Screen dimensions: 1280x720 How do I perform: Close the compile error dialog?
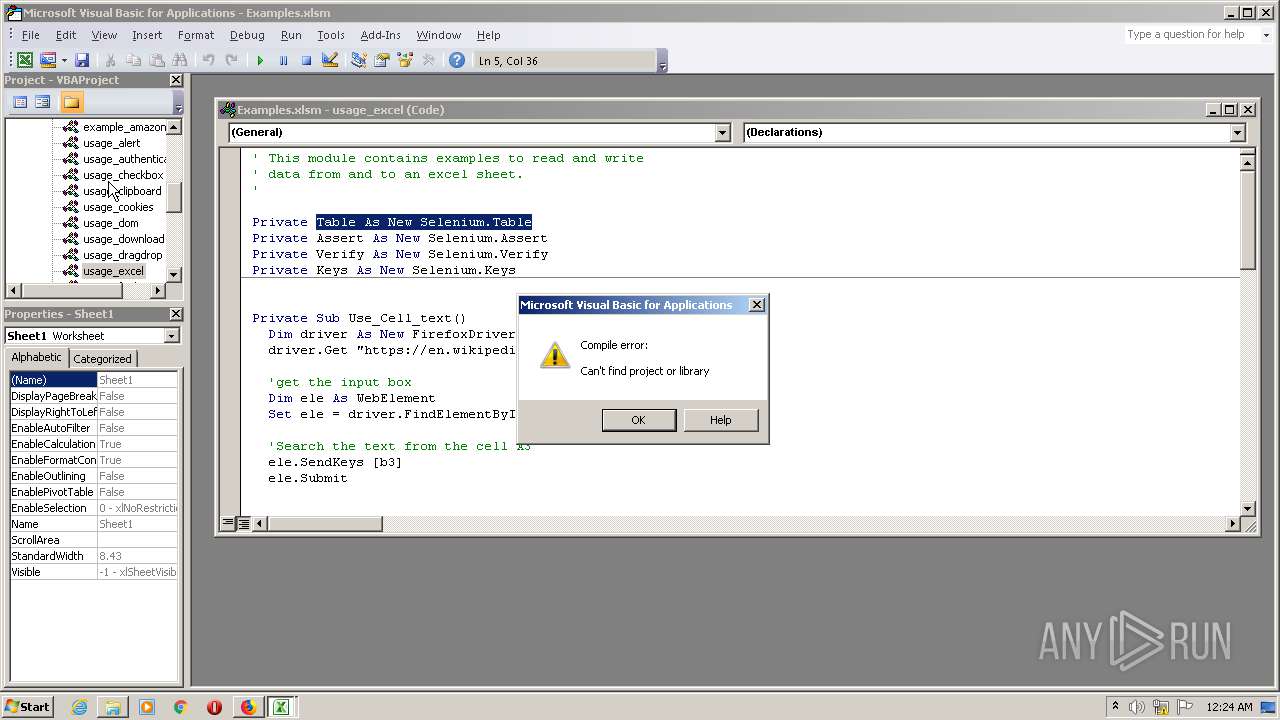tap(757, 305)
